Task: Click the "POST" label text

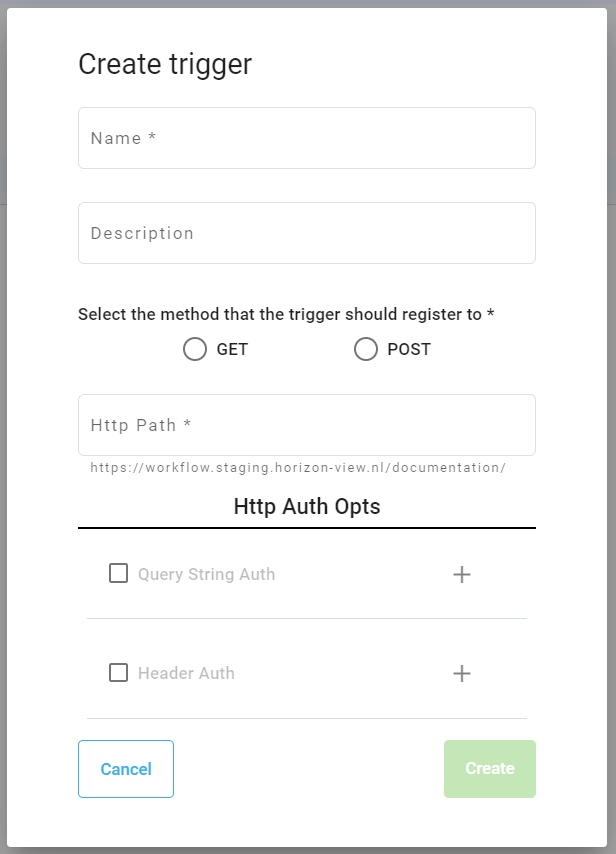Action: tap(409, 350)
